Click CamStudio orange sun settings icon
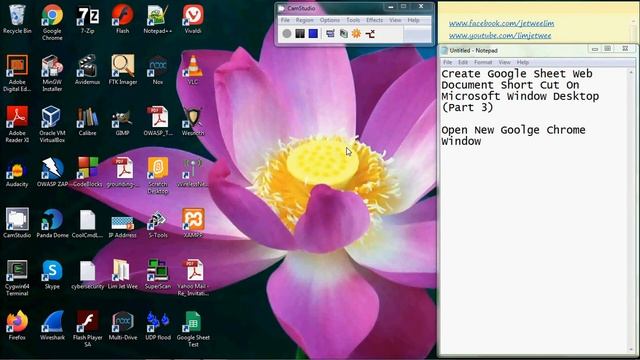 pos(356,33)
